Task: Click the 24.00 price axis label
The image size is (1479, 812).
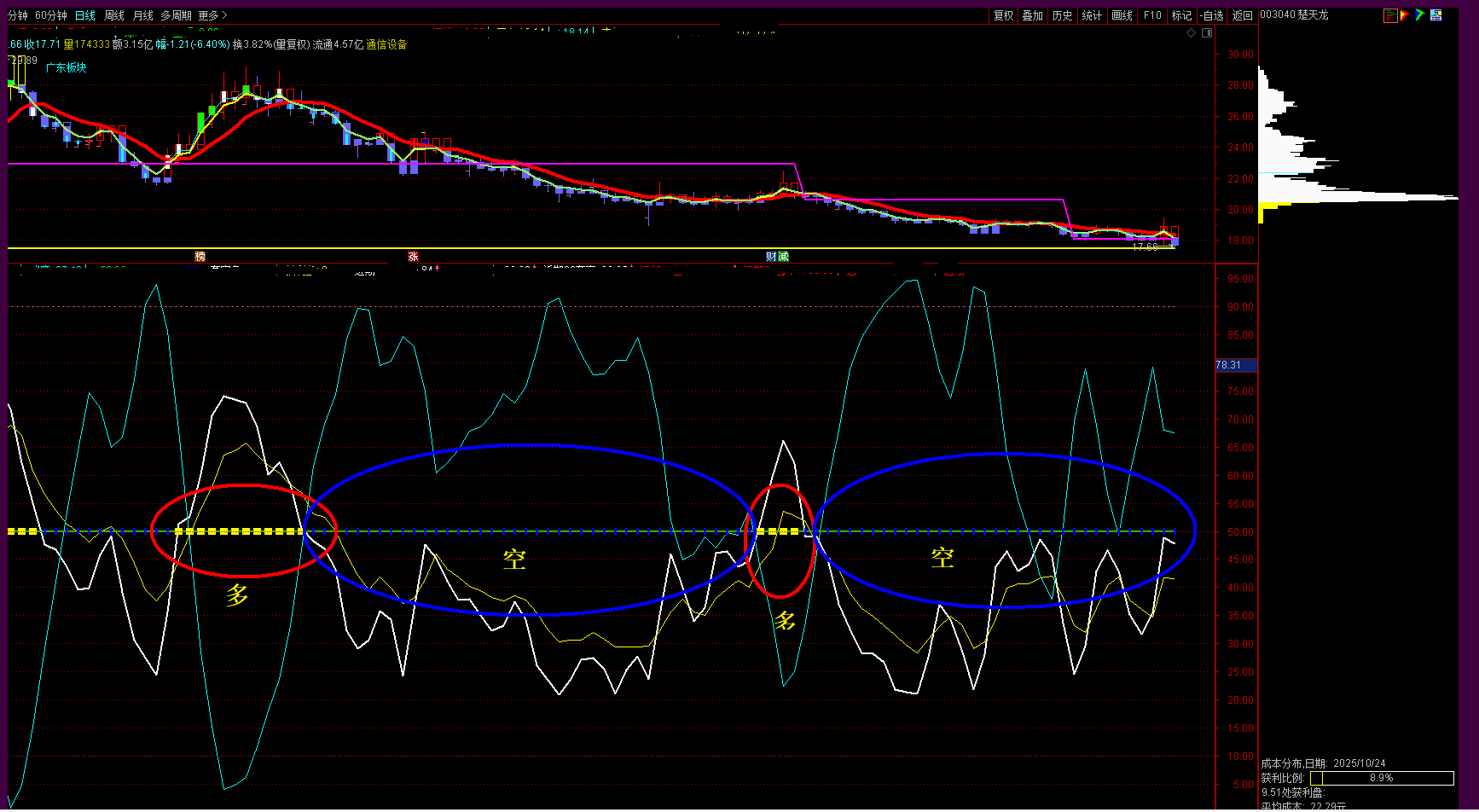Action: [x=1240, y=148]
